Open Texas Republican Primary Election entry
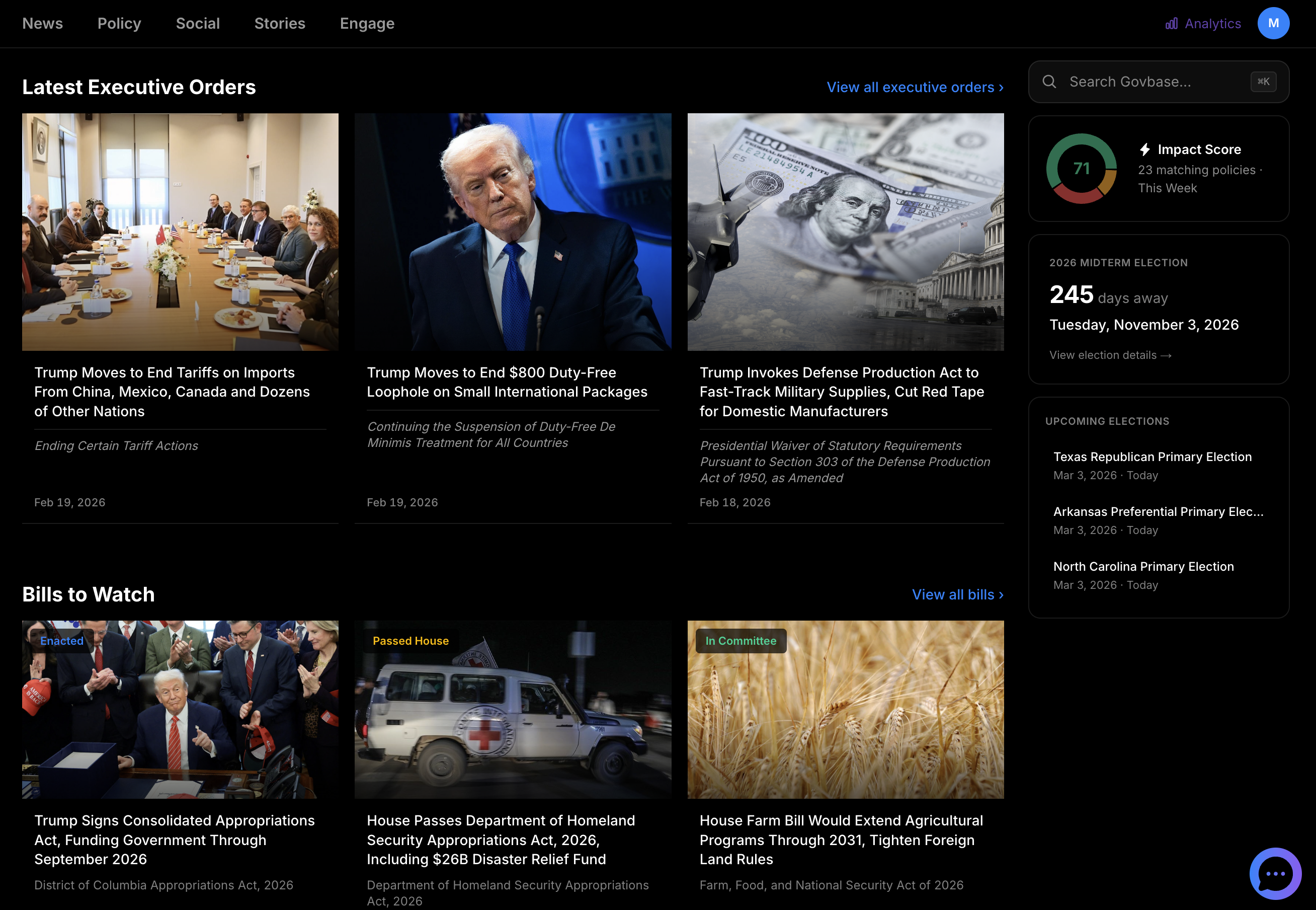The width and height of the screenshot is (1316, 910). [x=1153, y=457]
